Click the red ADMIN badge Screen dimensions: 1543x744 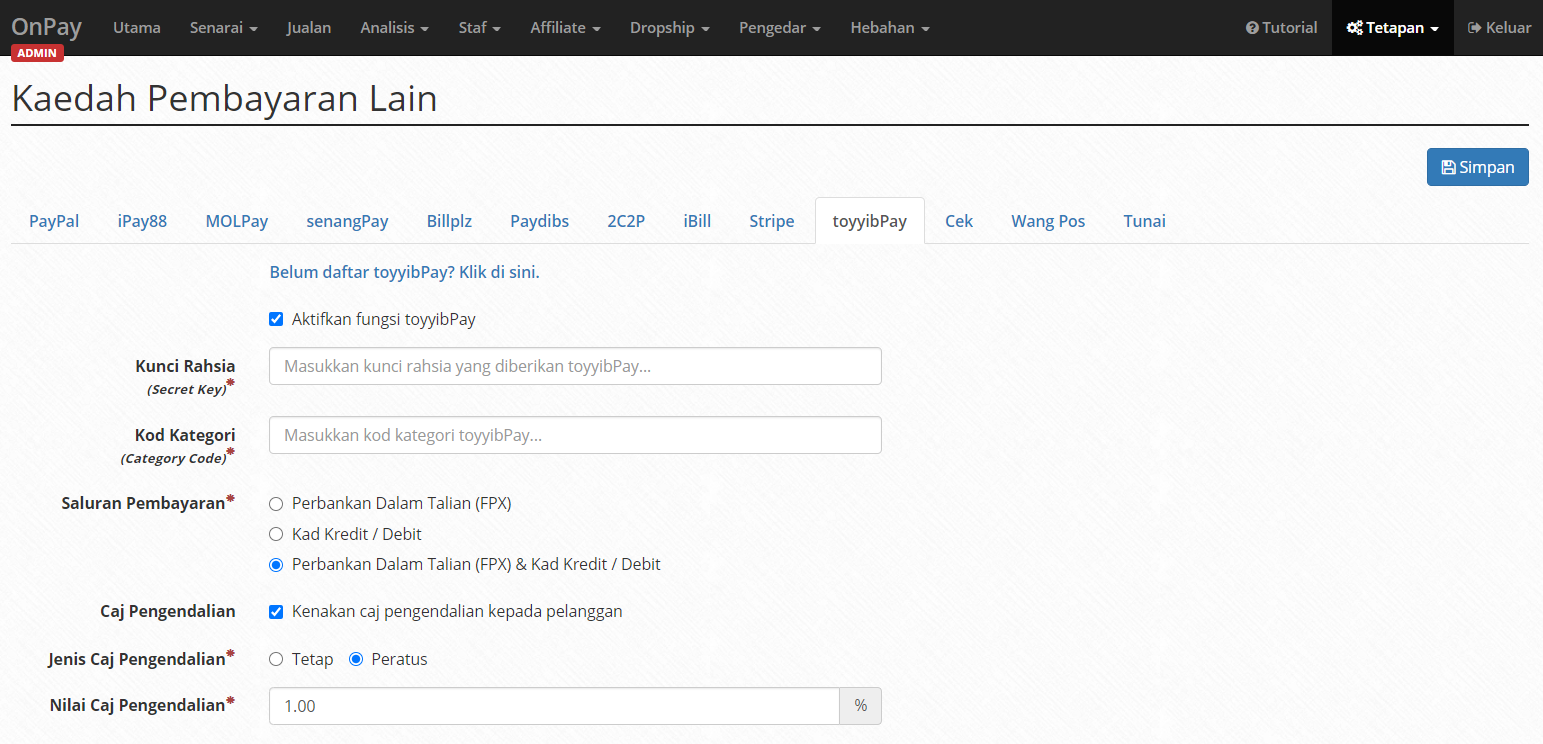pos(37,52)
